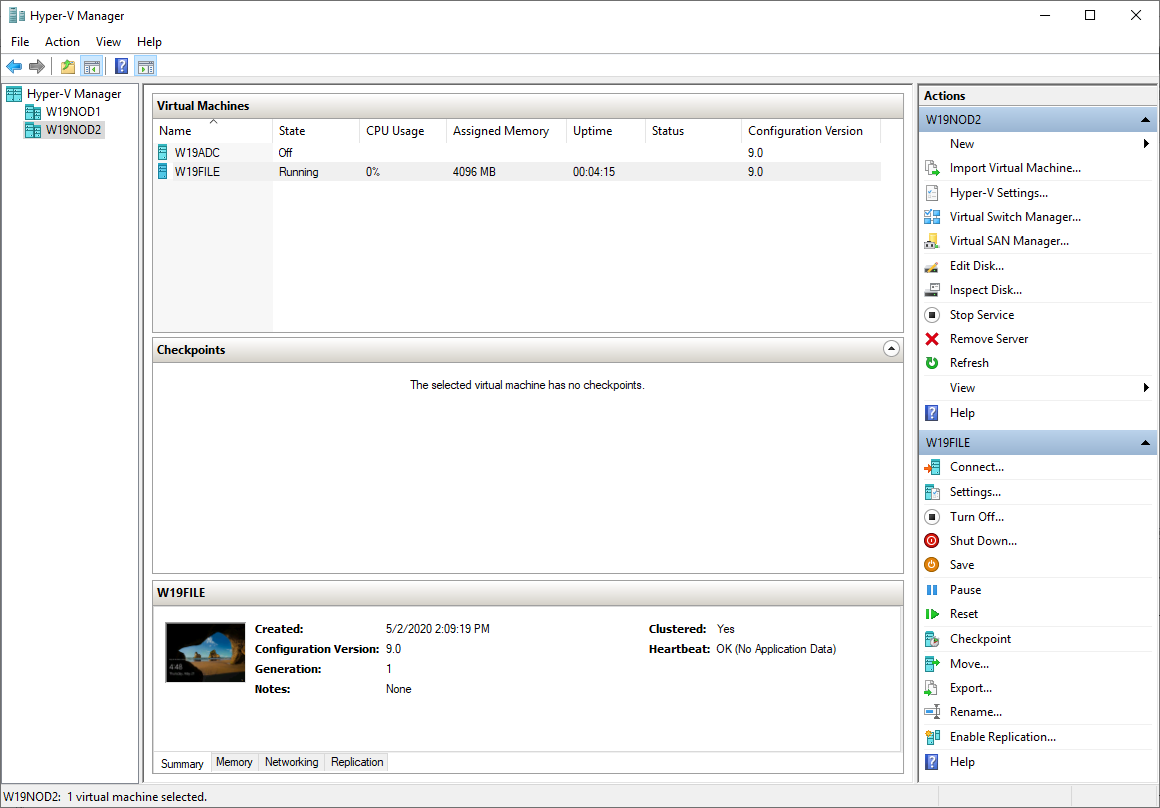Select the W19FILE virtual machine row
Image resolution: width=1160 pixels, height=808 pixels.
(518, 172)
